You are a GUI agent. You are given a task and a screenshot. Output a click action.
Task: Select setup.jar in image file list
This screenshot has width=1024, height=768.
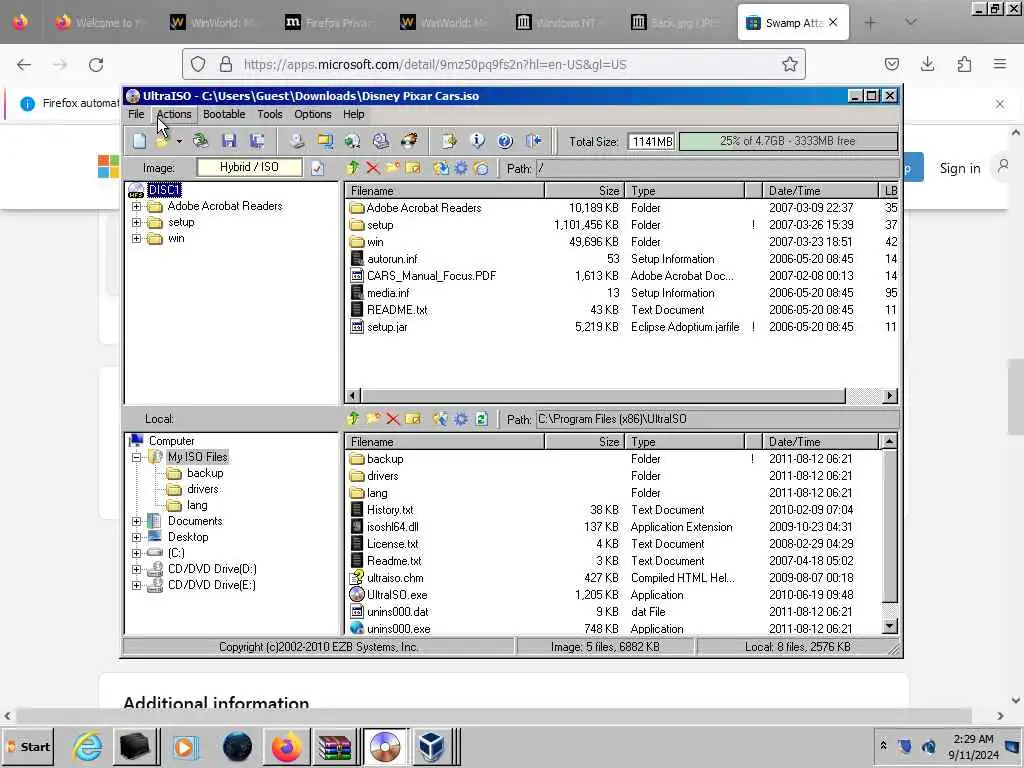pyautogui.click(x=387, y=327)
